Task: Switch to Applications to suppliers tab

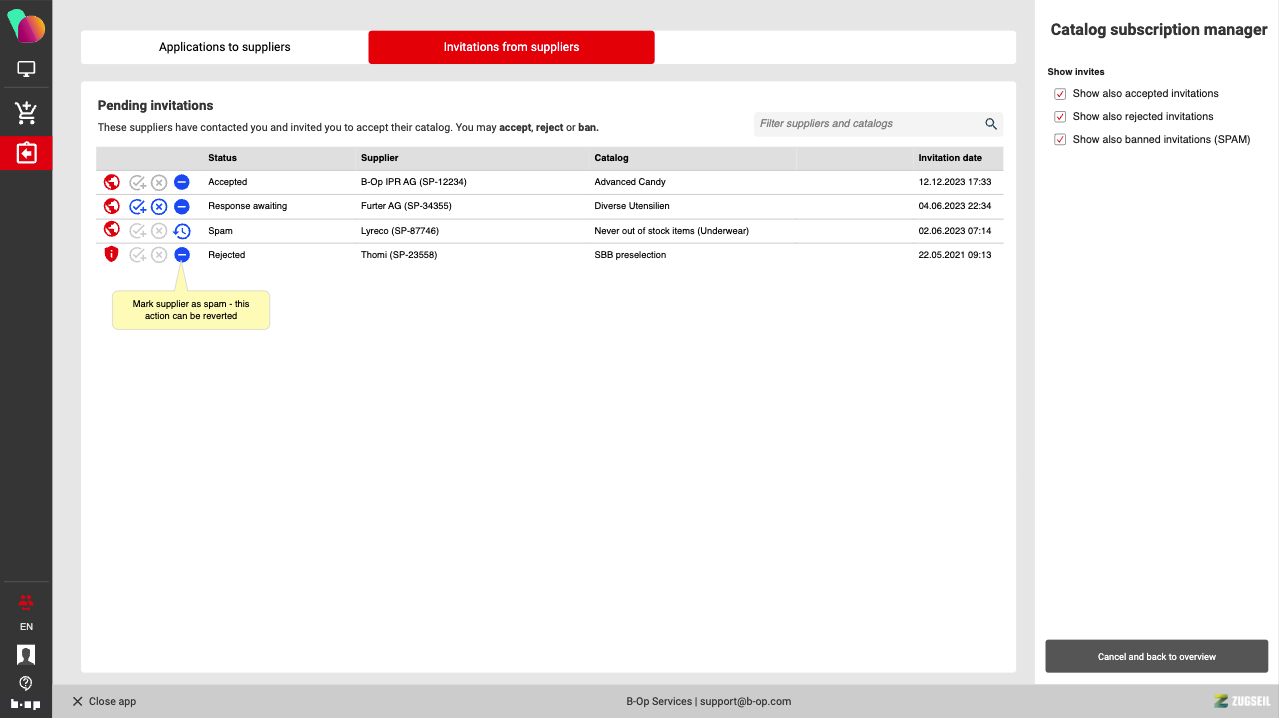Action: (x=224, y=47)
